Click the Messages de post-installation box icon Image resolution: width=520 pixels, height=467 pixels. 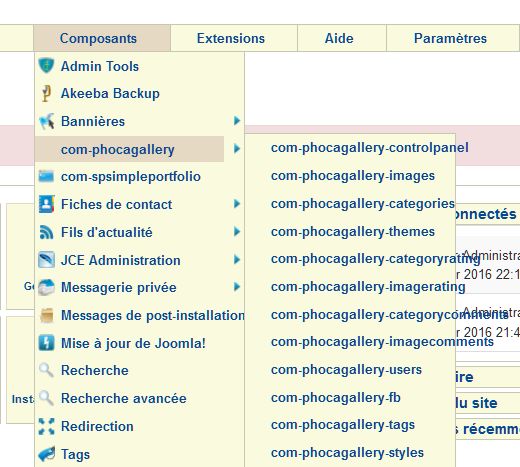tap(46, 315)
